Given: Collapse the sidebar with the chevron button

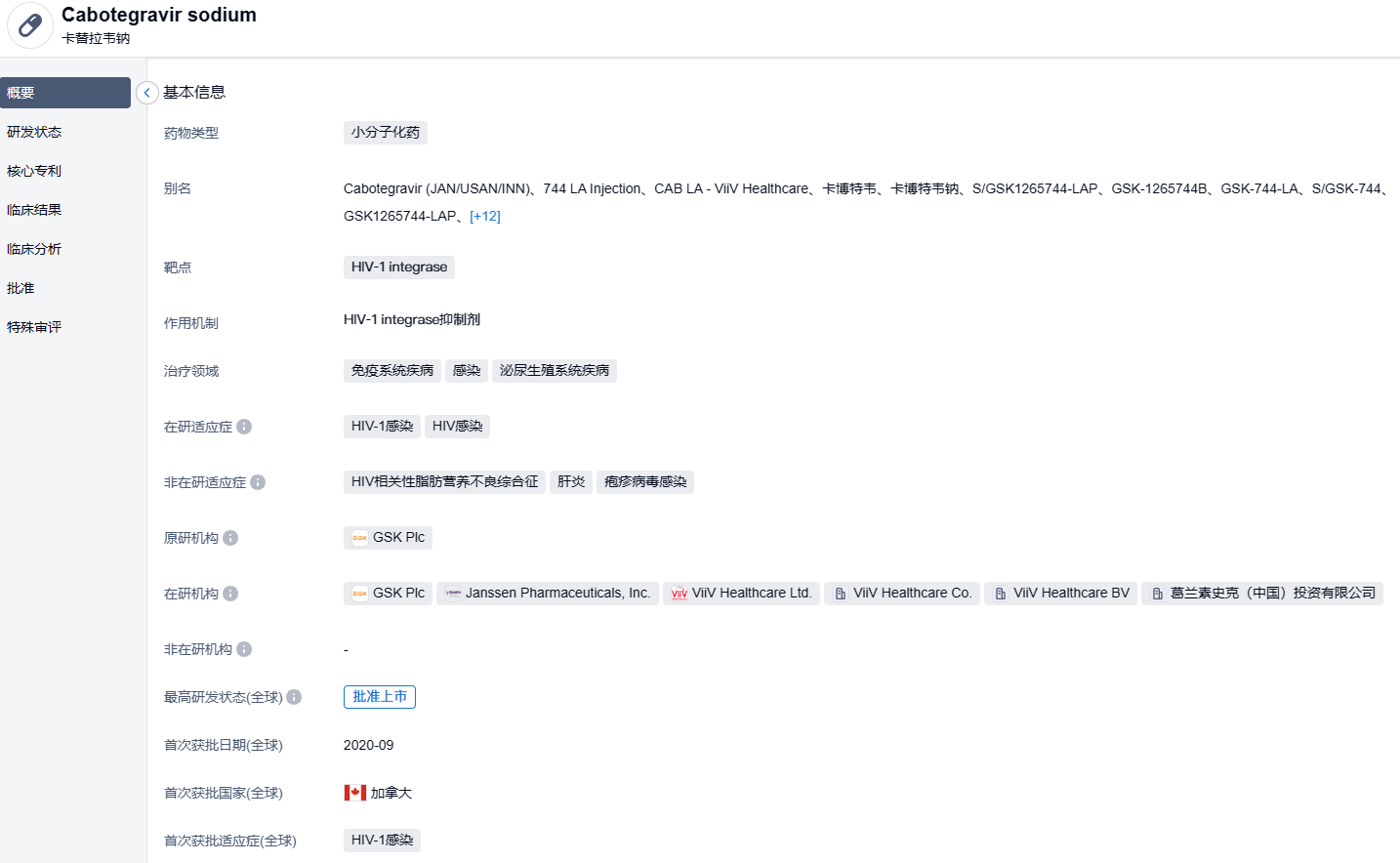Looking at the screenshot, I should [146, 93].
